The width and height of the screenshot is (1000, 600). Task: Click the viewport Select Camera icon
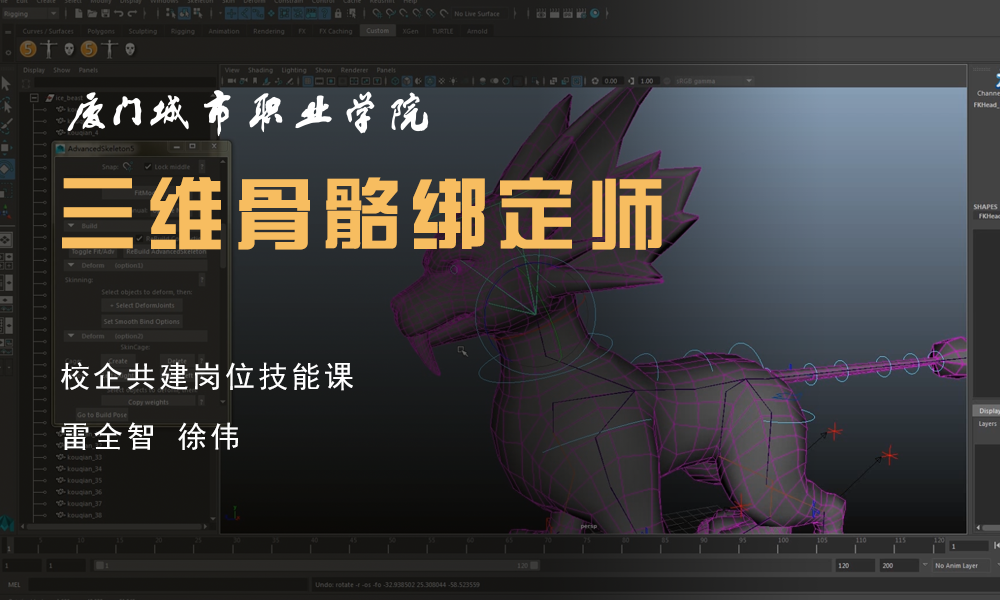point(232,81)
